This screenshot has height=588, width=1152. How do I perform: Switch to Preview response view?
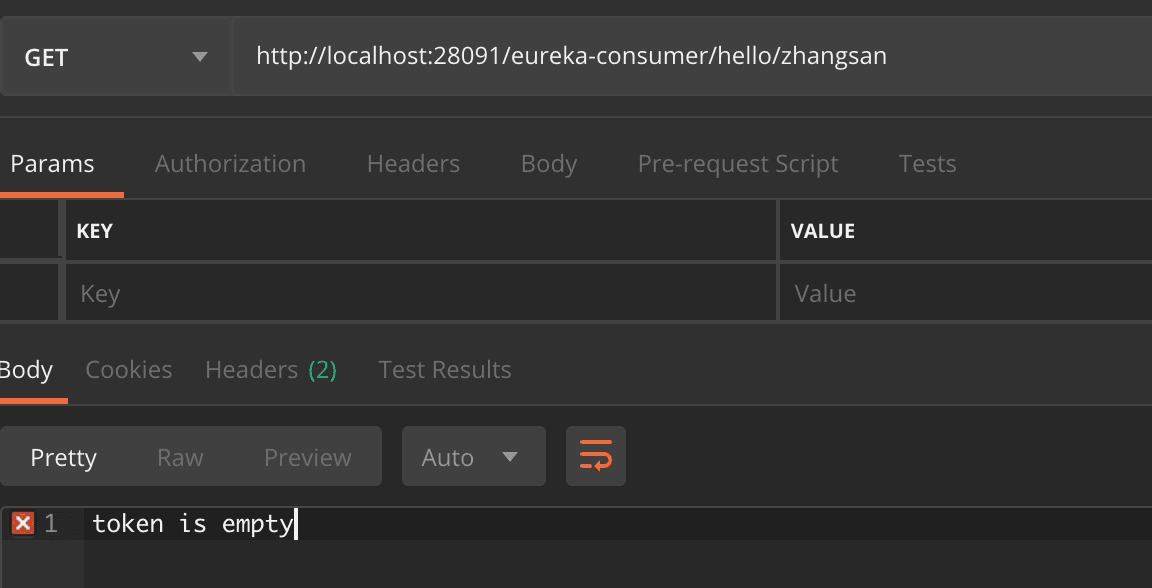click(x=308, y=458)
